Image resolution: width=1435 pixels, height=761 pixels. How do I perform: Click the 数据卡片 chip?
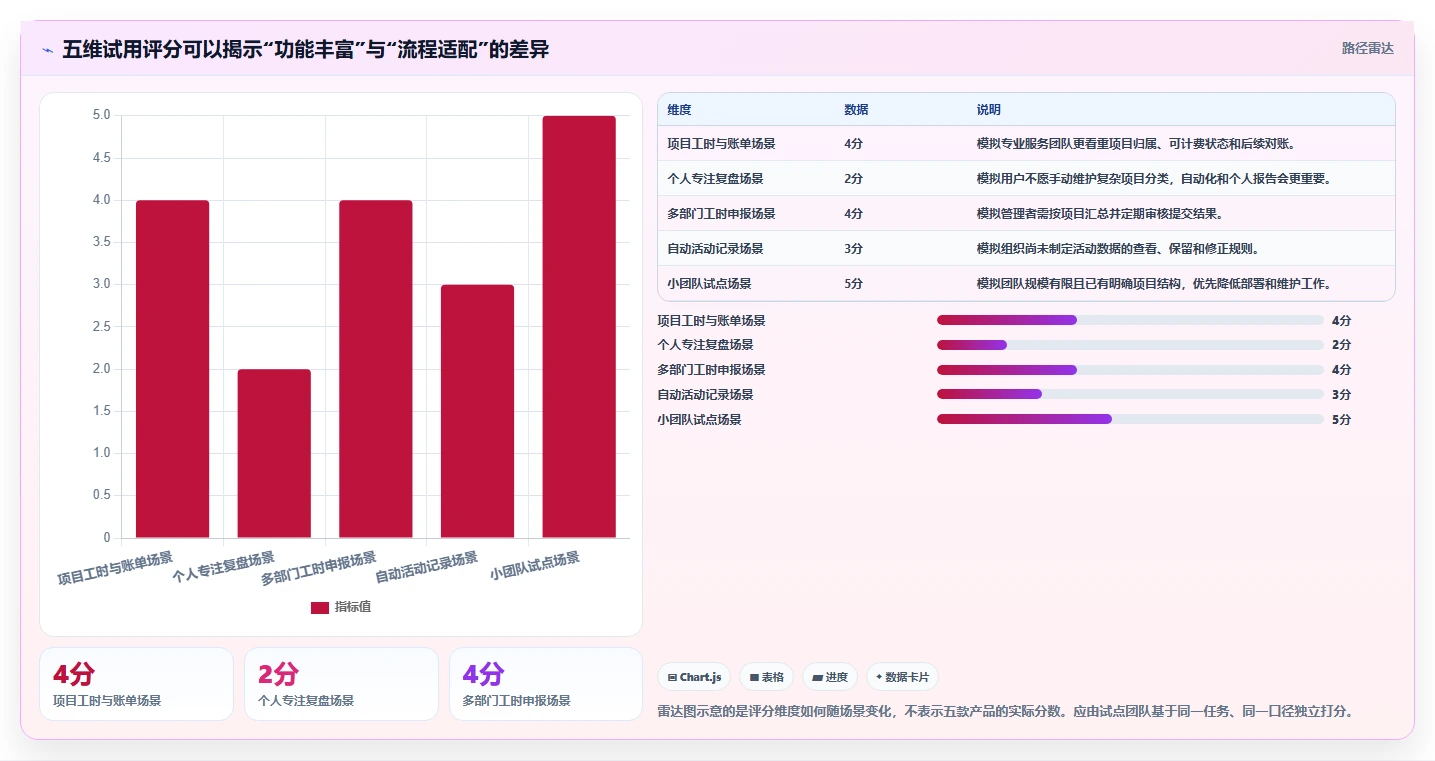[x=902, y=677]
